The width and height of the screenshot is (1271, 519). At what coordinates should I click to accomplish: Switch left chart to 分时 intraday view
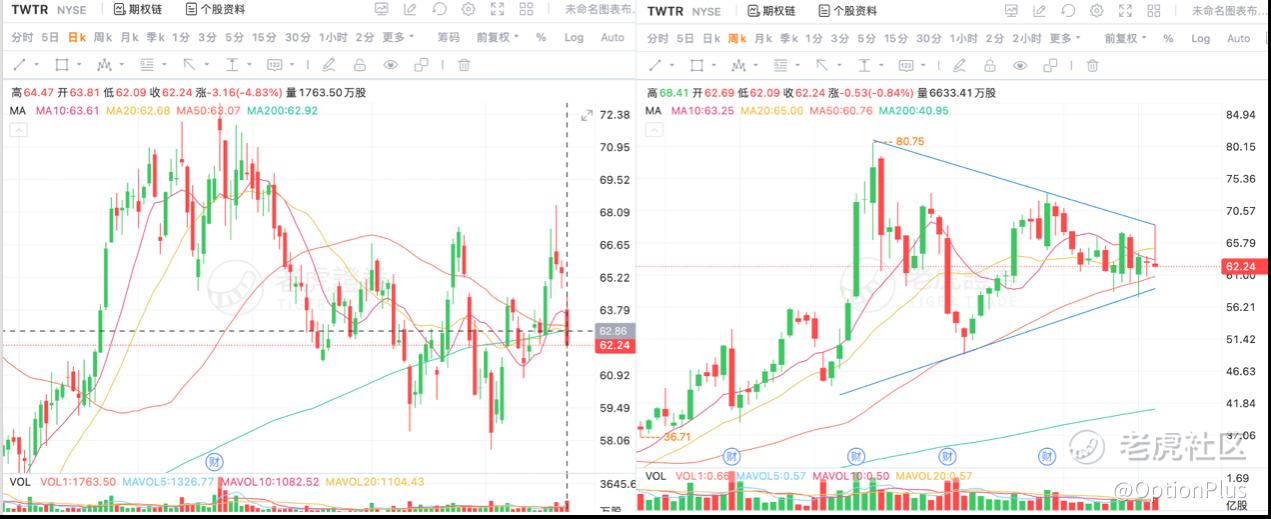click(22, 37)
